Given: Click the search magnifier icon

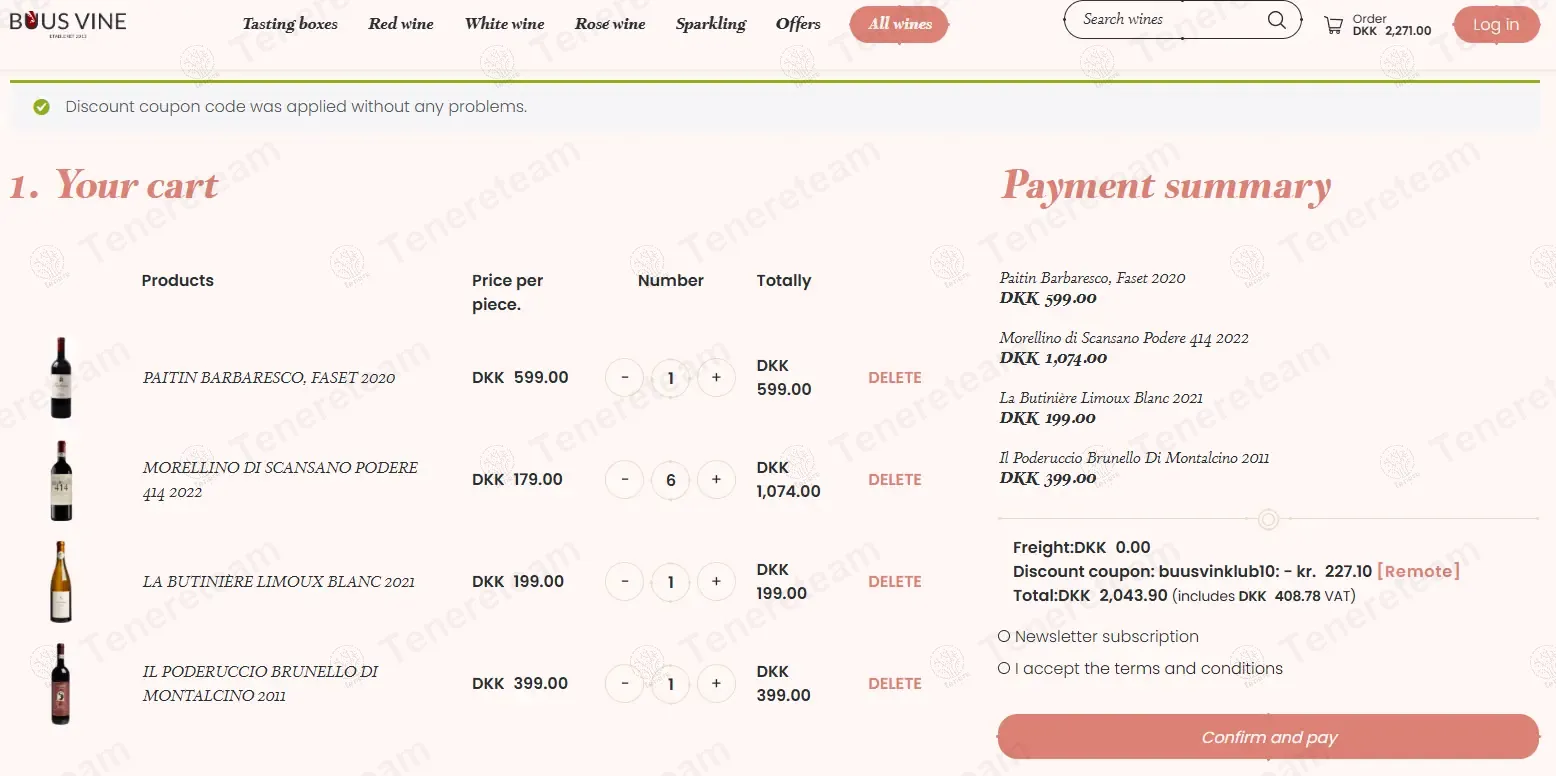Looking at the screenshot, I should [x=1276, y=20].
